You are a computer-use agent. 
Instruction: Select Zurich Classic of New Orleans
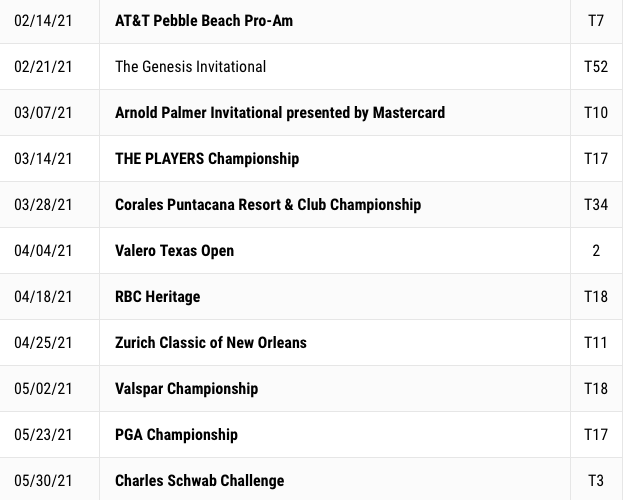211,343
